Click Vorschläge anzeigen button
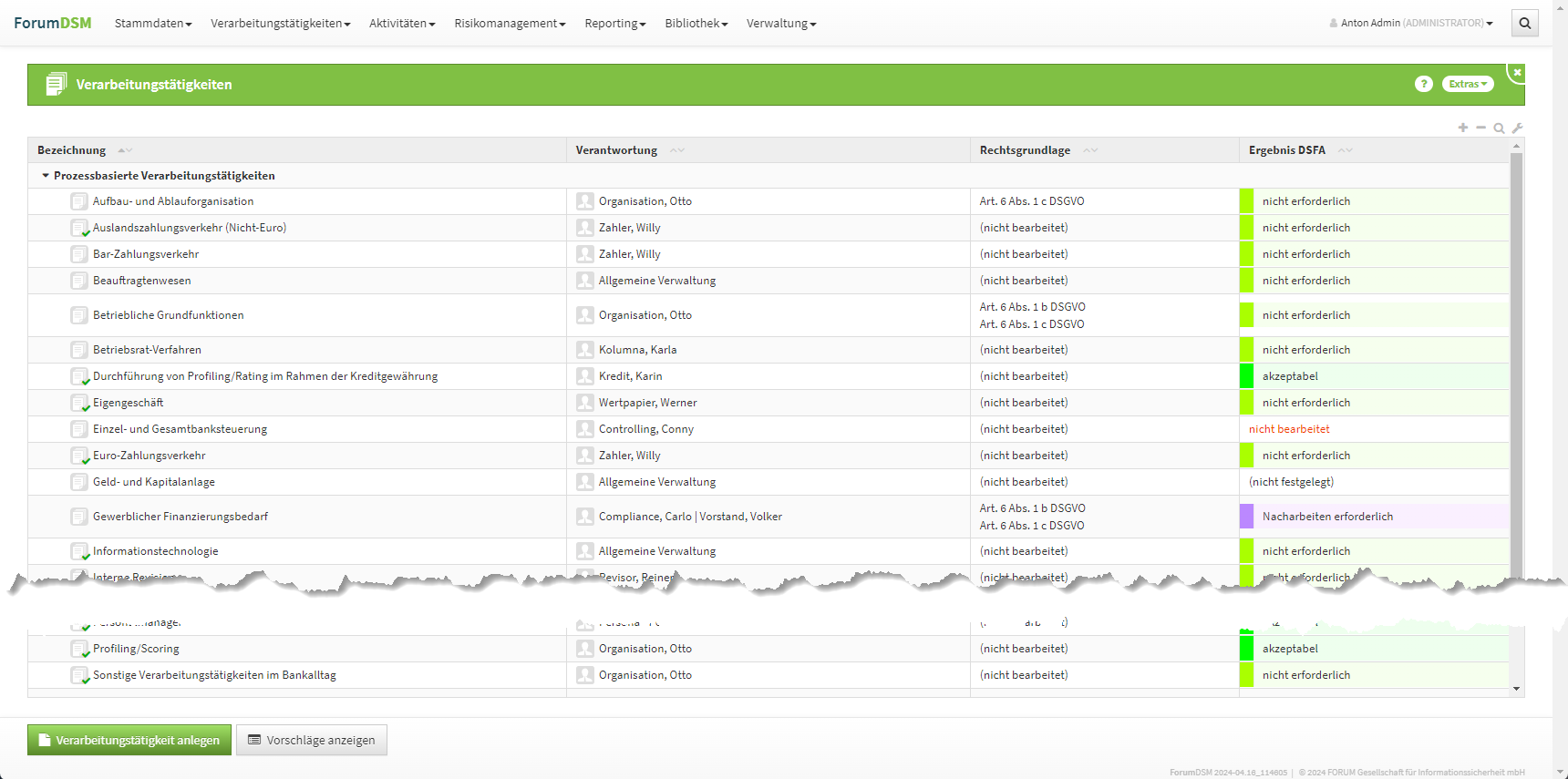1568x779 pixels. pyautogui.click(x=312, y=740)
